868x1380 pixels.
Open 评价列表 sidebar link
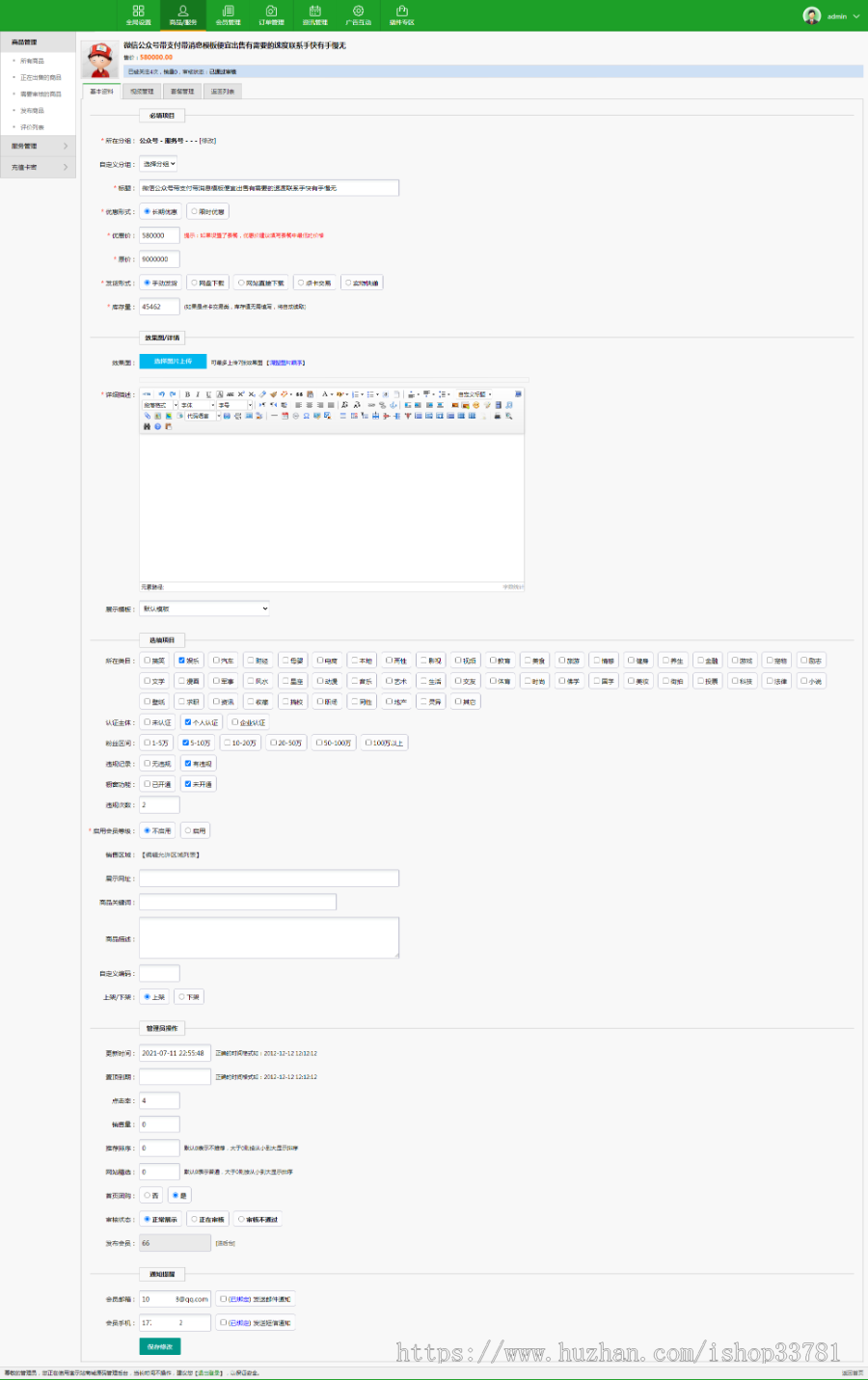tap(32, 127)
